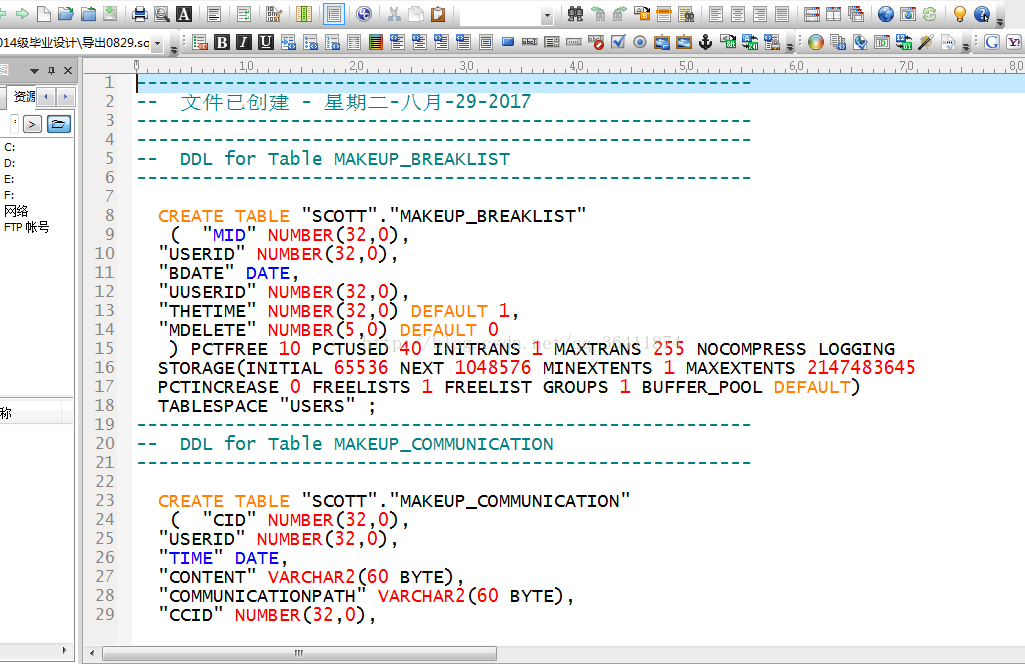This screenshot has width=1025, height=664.
Task: Click the Print printer icon
Action: (139, 14)
